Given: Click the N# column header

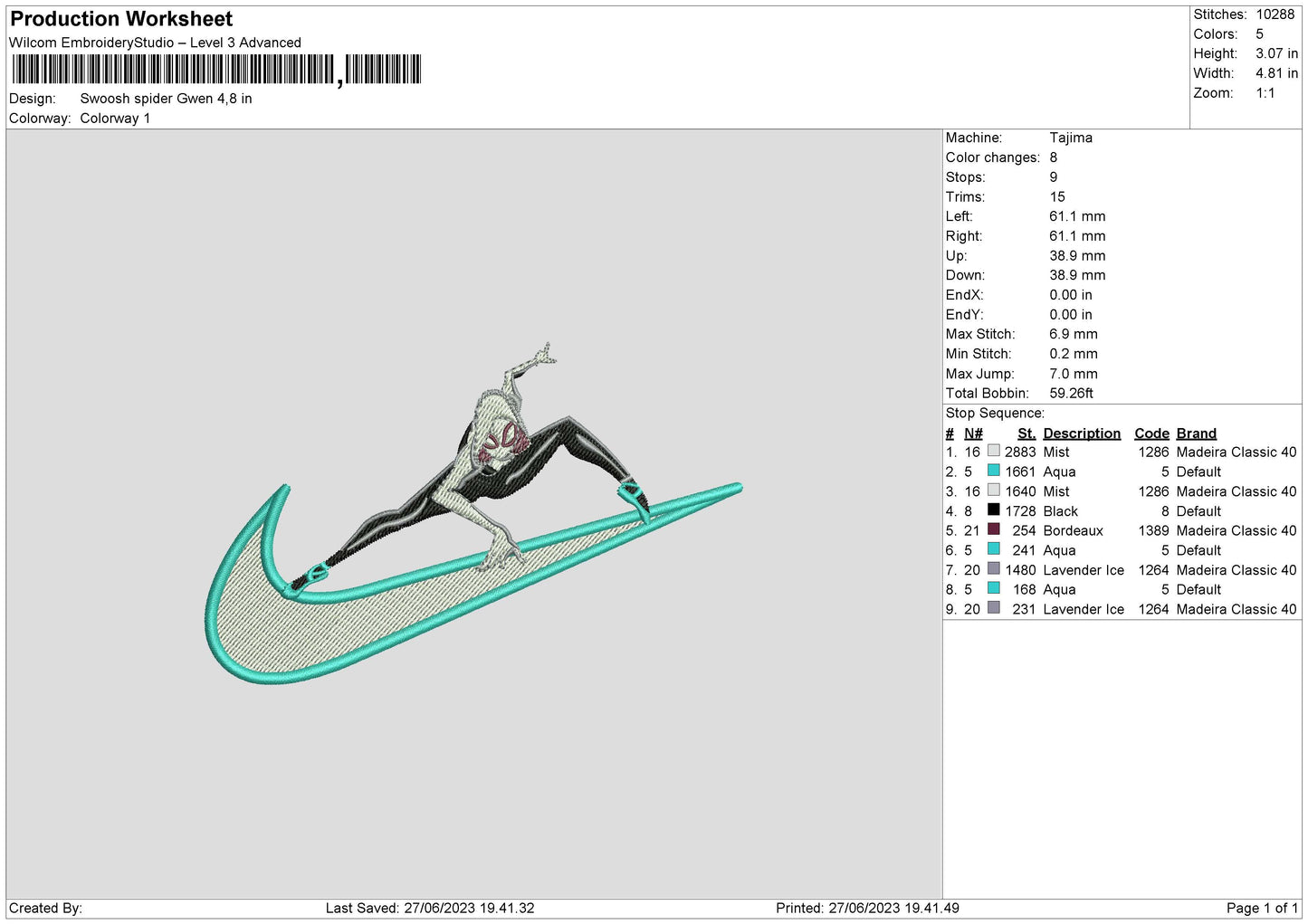Looking at the screenshot, I should pyautogui.click(x=973, y=433).
